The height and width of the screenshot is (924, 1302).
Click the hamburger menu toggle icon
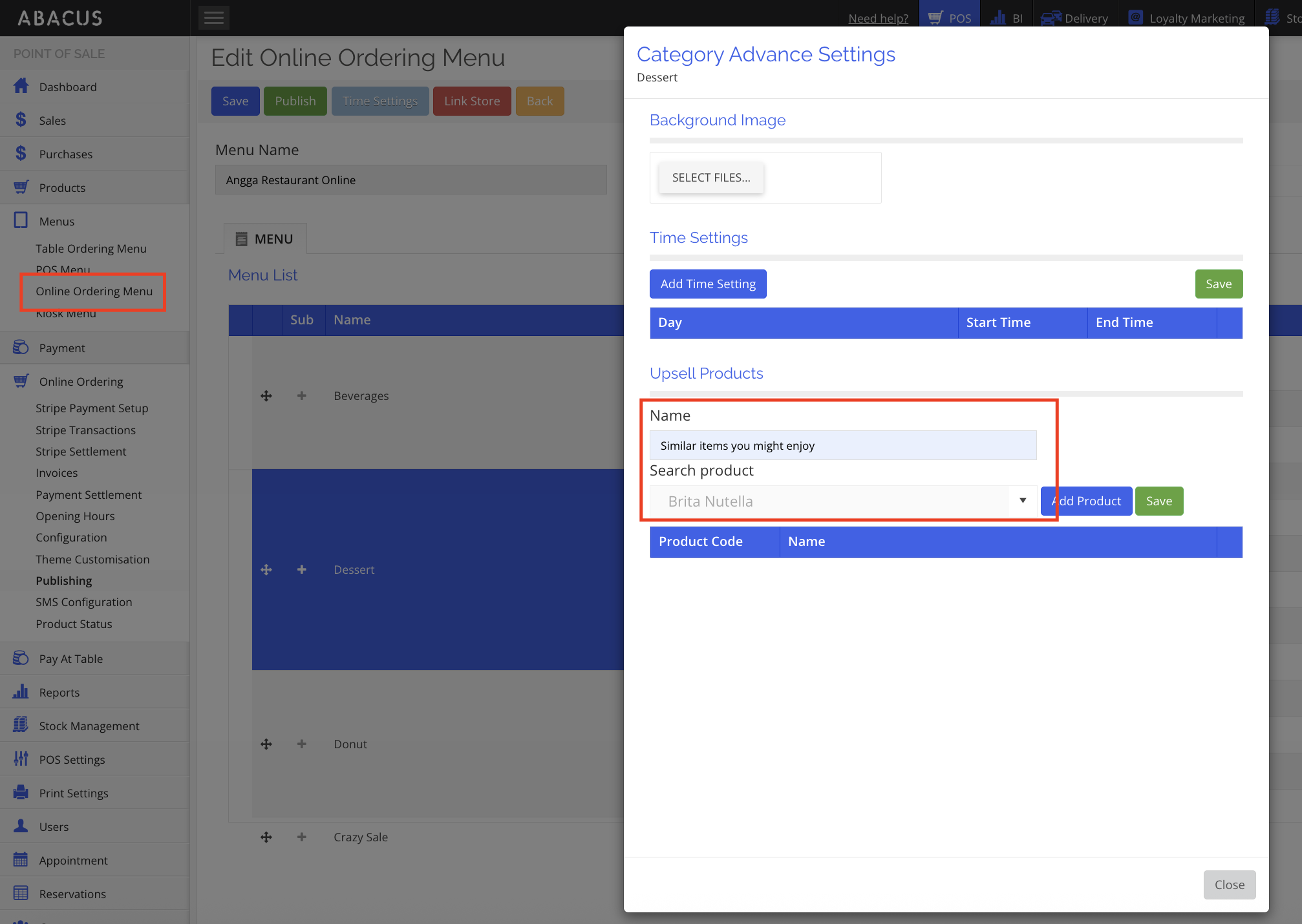[x=213, y=18]
